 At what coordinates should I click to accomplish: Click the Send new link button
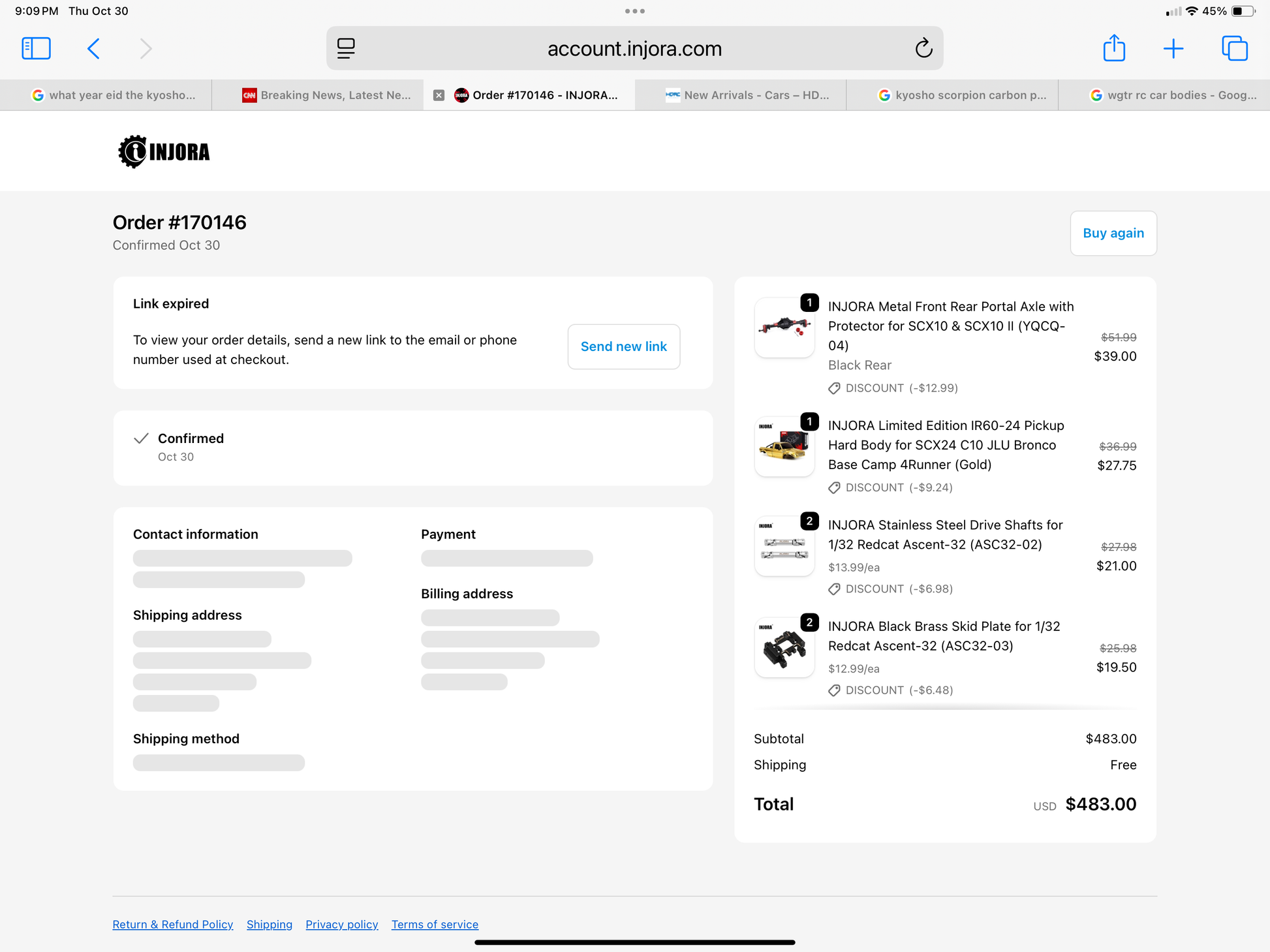(x=623, y=346)
